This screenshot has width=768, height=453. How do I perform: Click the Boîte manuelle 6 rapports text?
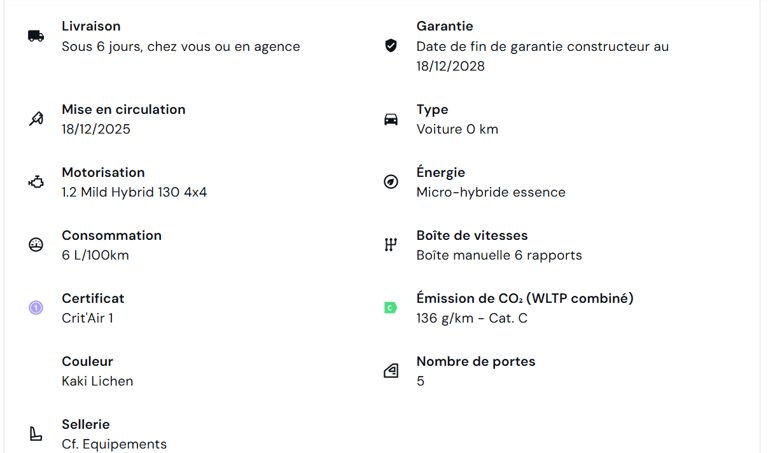pos(498,255)
